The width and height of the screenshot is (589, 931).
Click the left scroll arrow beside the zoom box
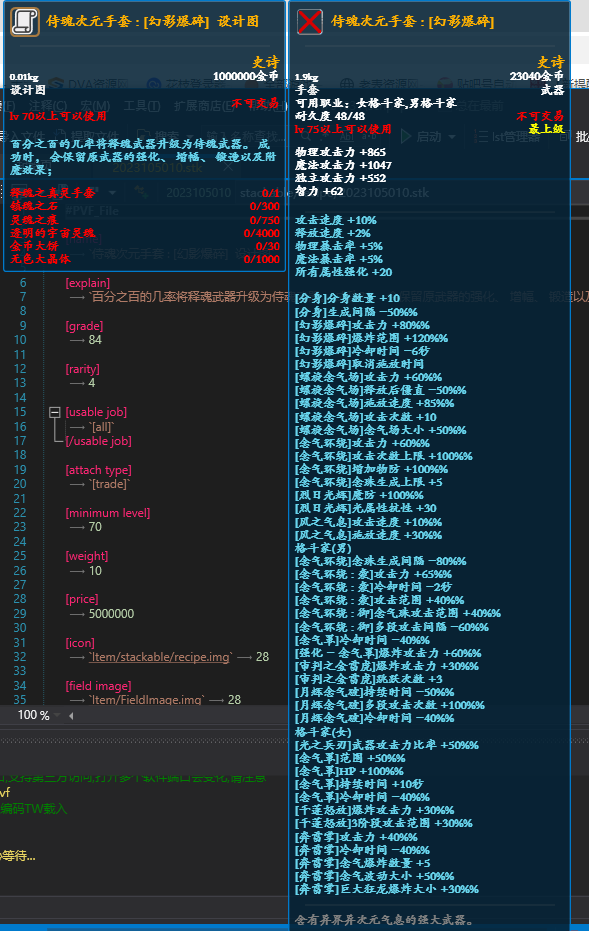click(x=71, y=715)
